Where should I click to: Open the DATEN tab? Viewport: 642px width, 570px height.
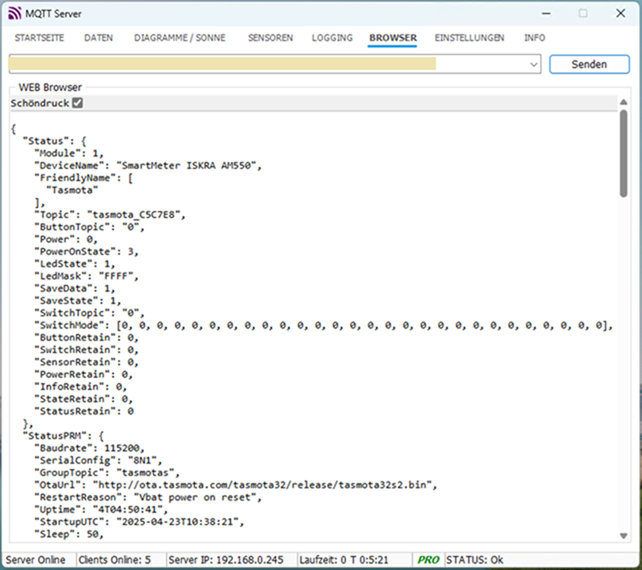coord(99,38)
